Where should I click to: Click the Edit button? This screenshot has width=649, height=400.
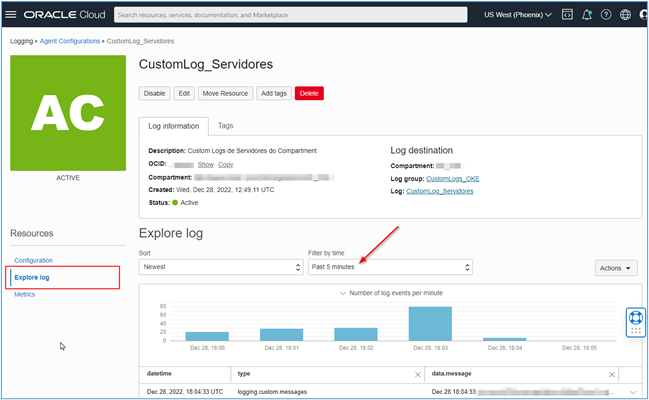click(184, 93)
